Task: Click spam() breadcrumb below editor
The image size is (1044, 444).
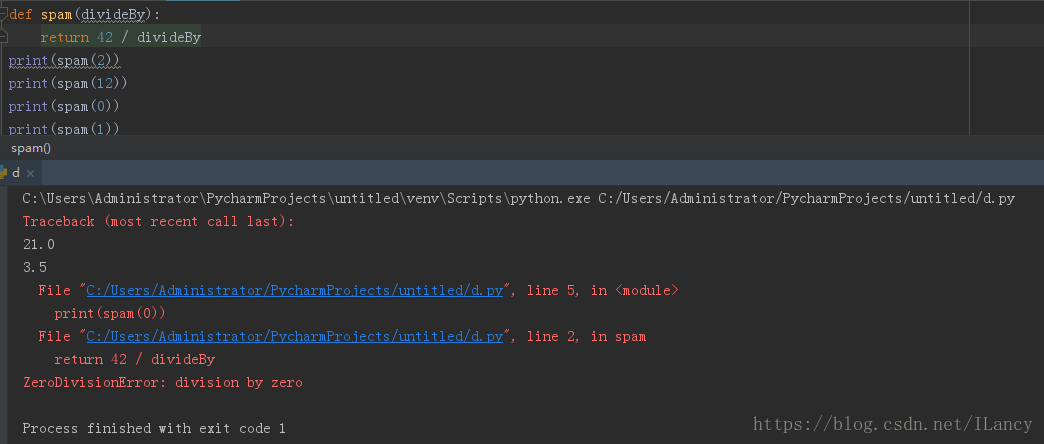Action: tap(31, 148)
